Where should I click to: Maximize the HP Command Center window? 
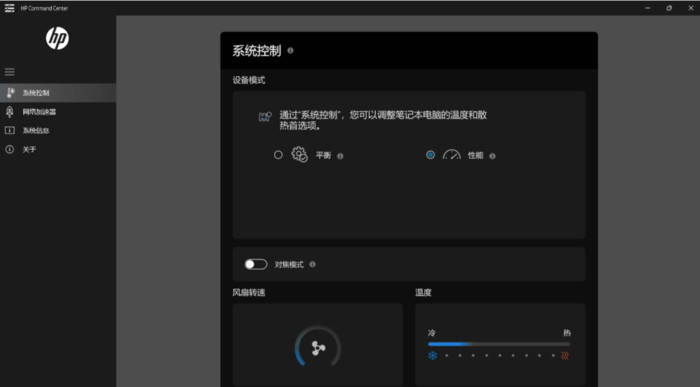669,8
